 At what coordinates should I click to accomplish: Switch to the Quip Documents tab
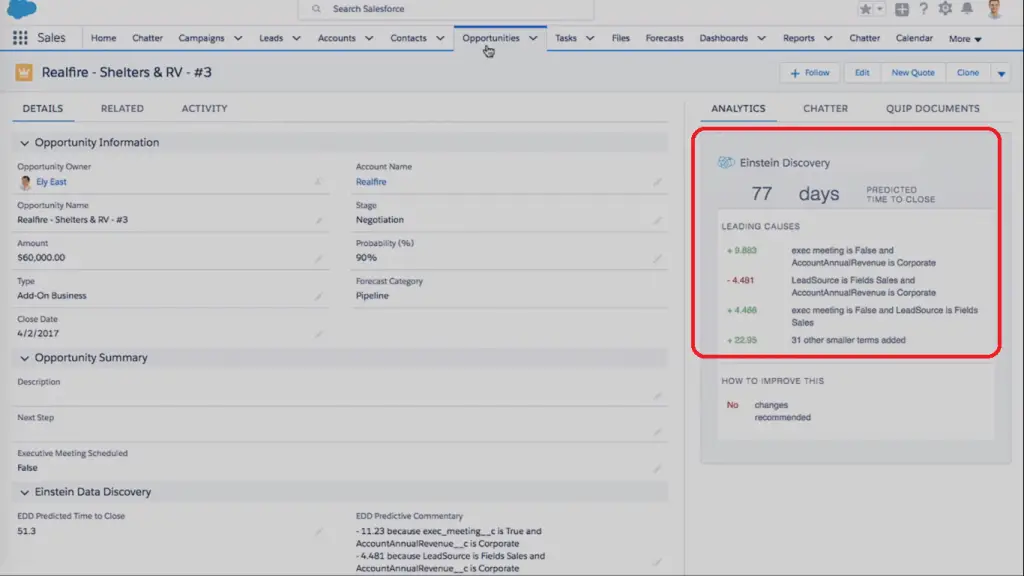pyautogui.click(x=933, y=108)
